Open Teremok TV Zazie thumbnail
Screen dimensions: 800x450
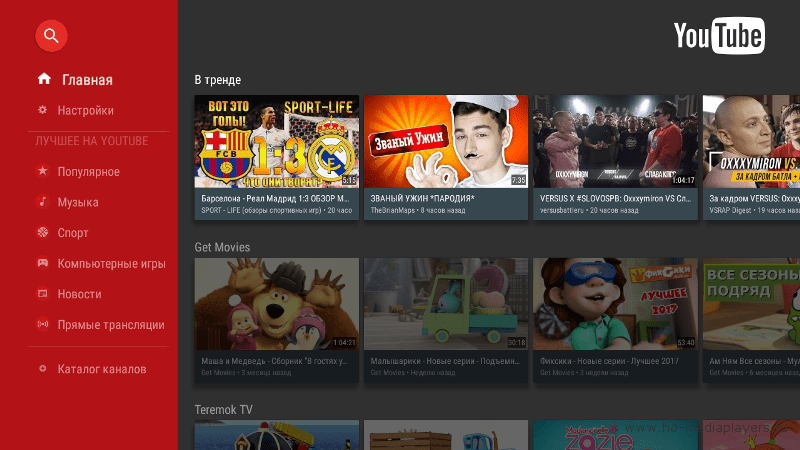(615, 435)
